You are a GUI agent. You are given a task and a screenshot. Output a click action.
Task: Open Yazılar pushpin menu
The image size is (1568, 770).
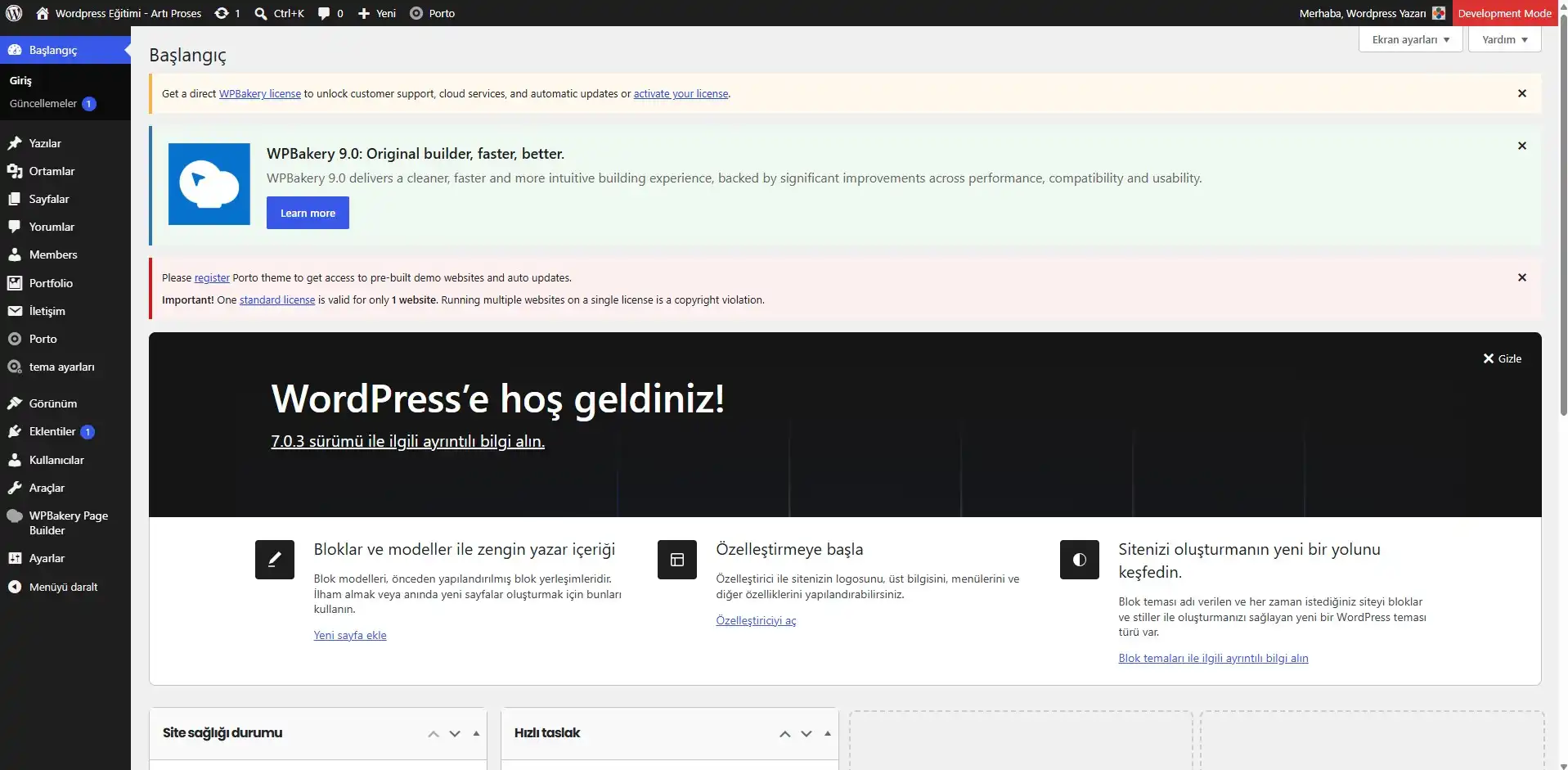coord(65,143)
